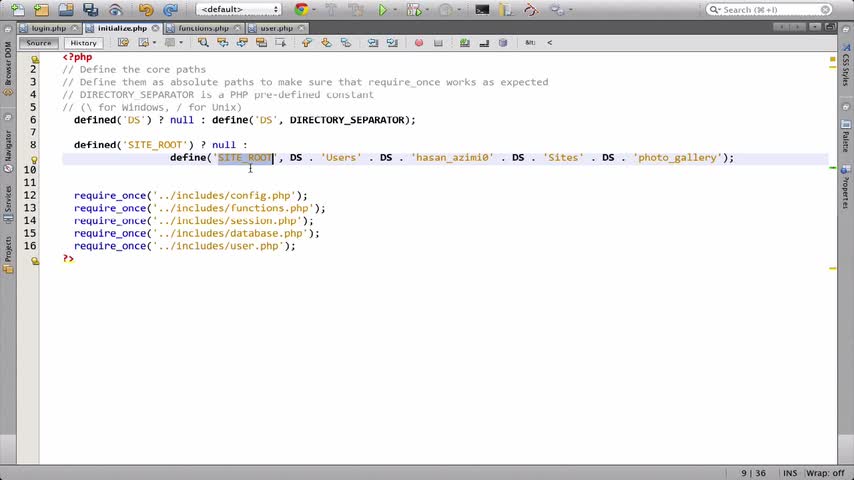Click the 9 | 36 cursor position
The height and width of the screenshot is (480, 854).
tap(753, 473)
